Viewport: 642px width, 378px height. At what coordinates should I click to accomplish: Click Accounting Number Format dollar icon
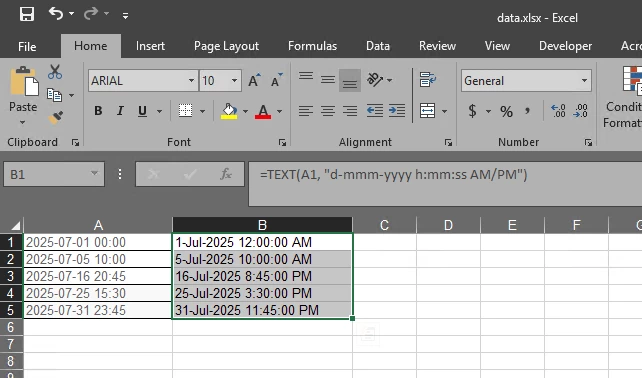(472, 111)
